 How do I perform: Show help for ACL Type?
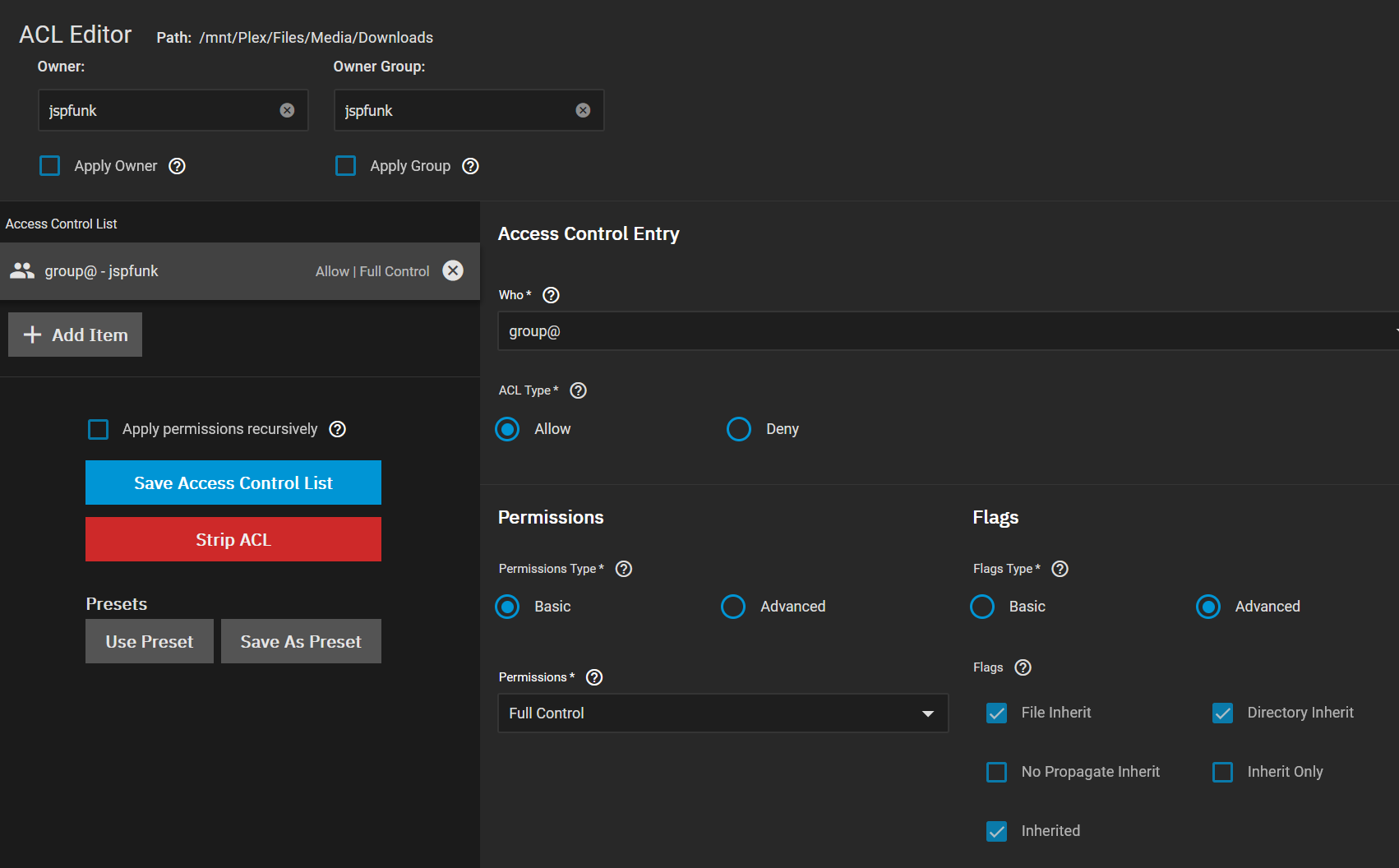[578, 390]
